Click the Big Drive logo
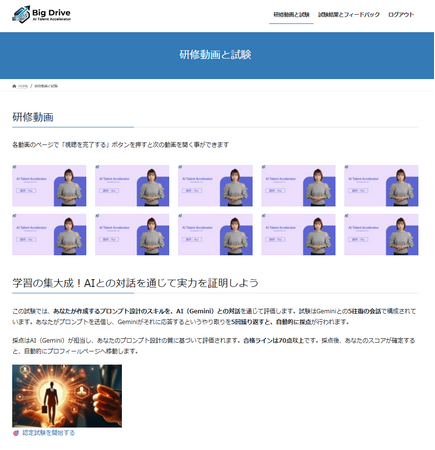The height and width of the screenshot is (450, 435). tap(41, 15)
